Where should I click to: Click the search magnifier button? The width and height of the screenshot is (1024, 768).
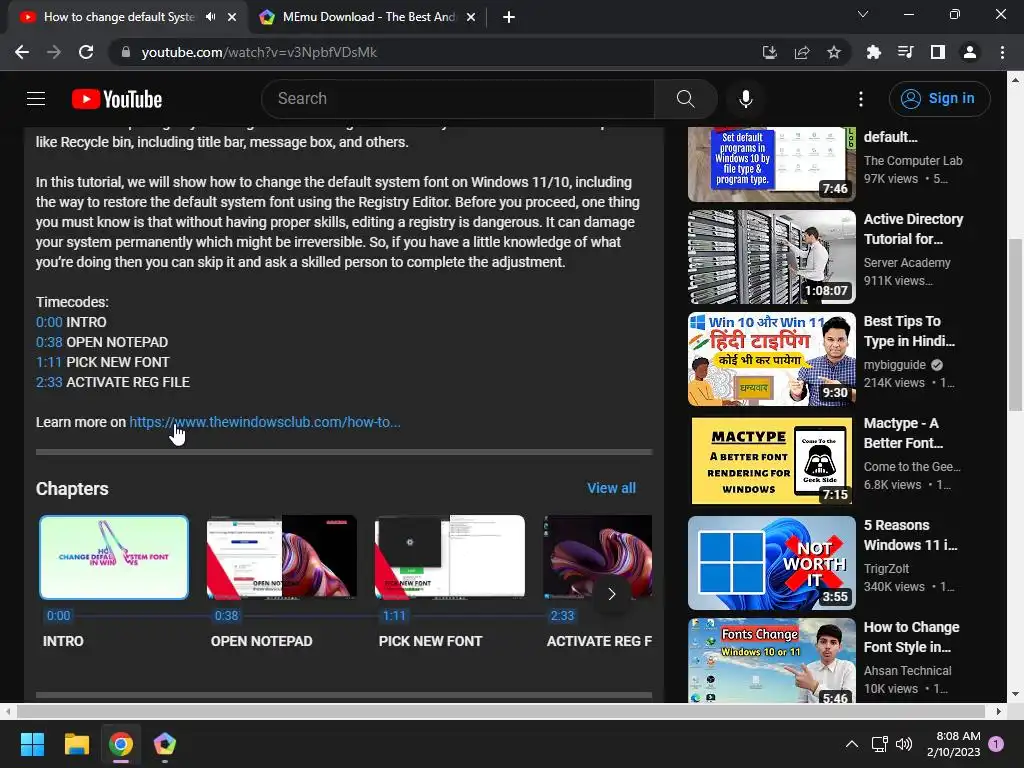(x=686, y=99)
